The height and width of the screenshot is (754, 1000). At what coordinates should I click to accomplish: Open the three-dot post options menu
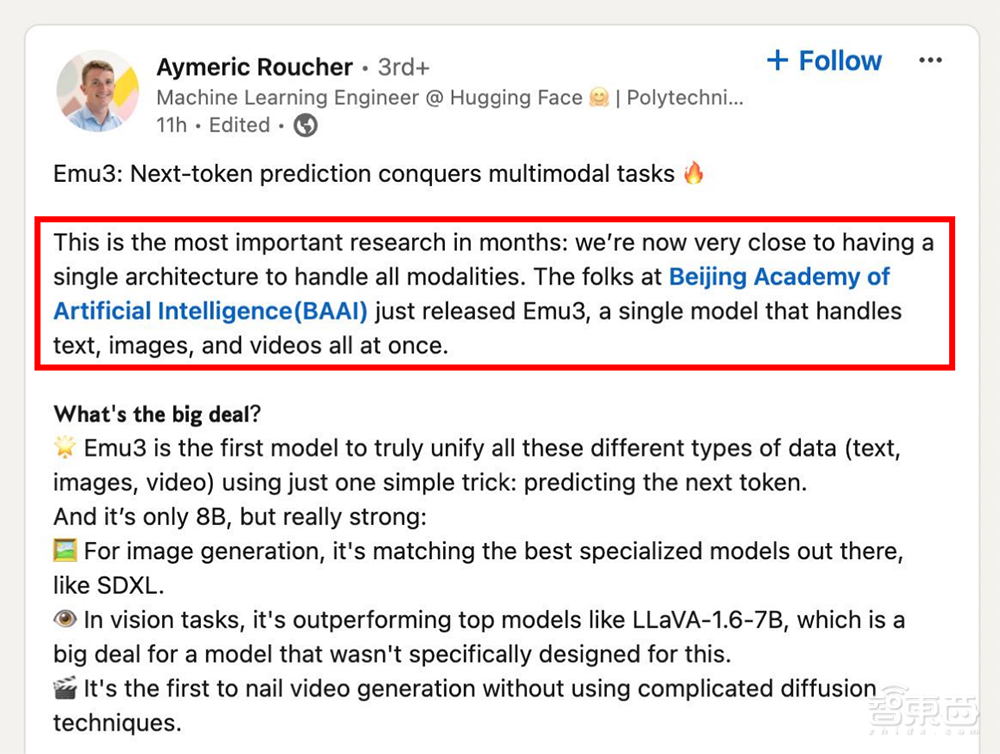tap(930, 61)
